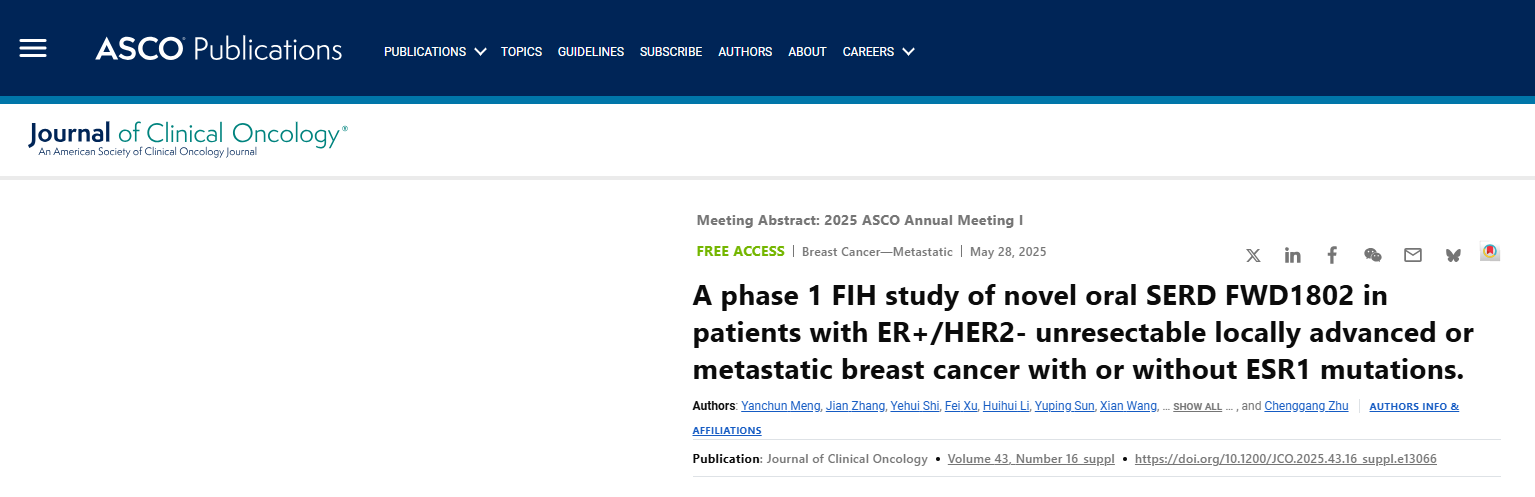Click the Crossmark bookmark badge icon
1535x497 pixels.
click(1490, 253)
